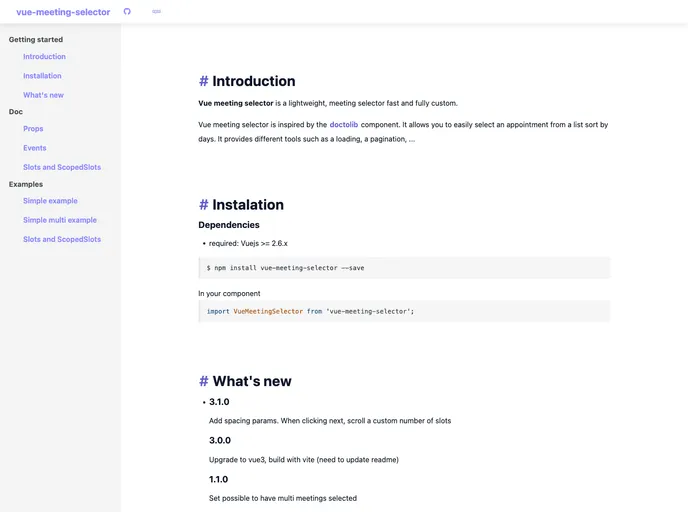Viewport: 688px width, 512px height.
Task: Click the Instalation main heading text
Action: point(248,205)
